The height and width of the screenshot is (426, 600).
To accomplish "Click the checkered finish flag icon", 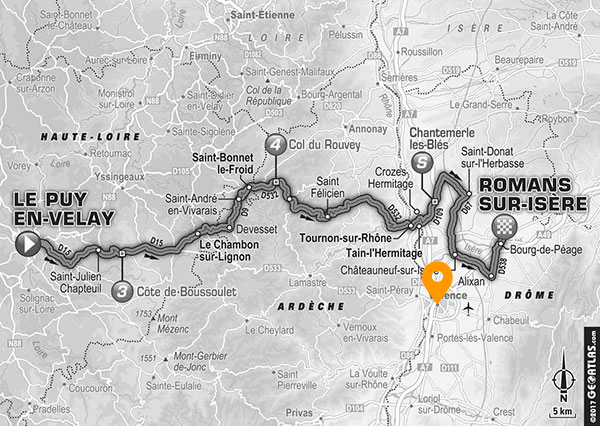I will [x=505, y=227].
